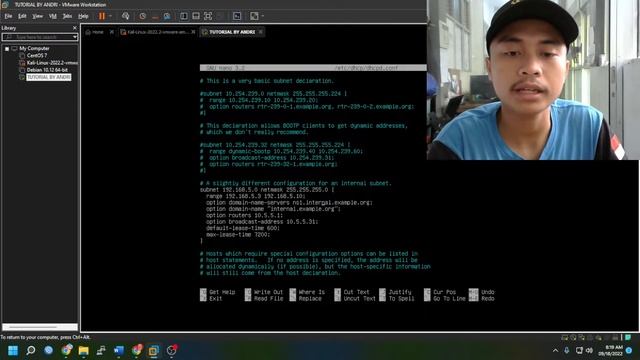Viewport: 640px width, 360px height.
Task: Click the volume tray icon
Action: pyautogui.click(x=589, y=351)
